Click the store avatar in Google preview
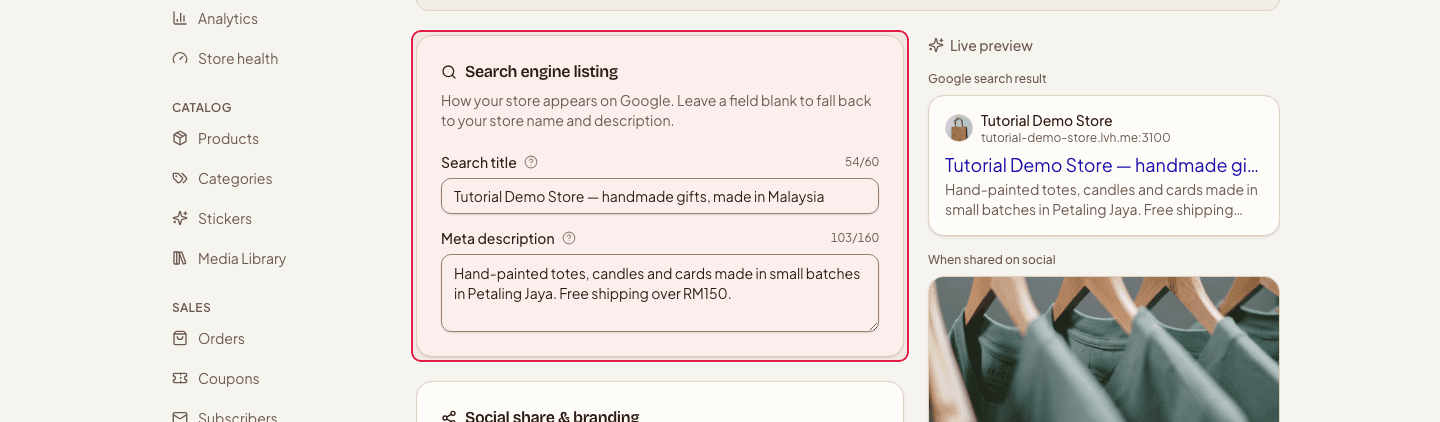1440x422 pixels. 959,128
